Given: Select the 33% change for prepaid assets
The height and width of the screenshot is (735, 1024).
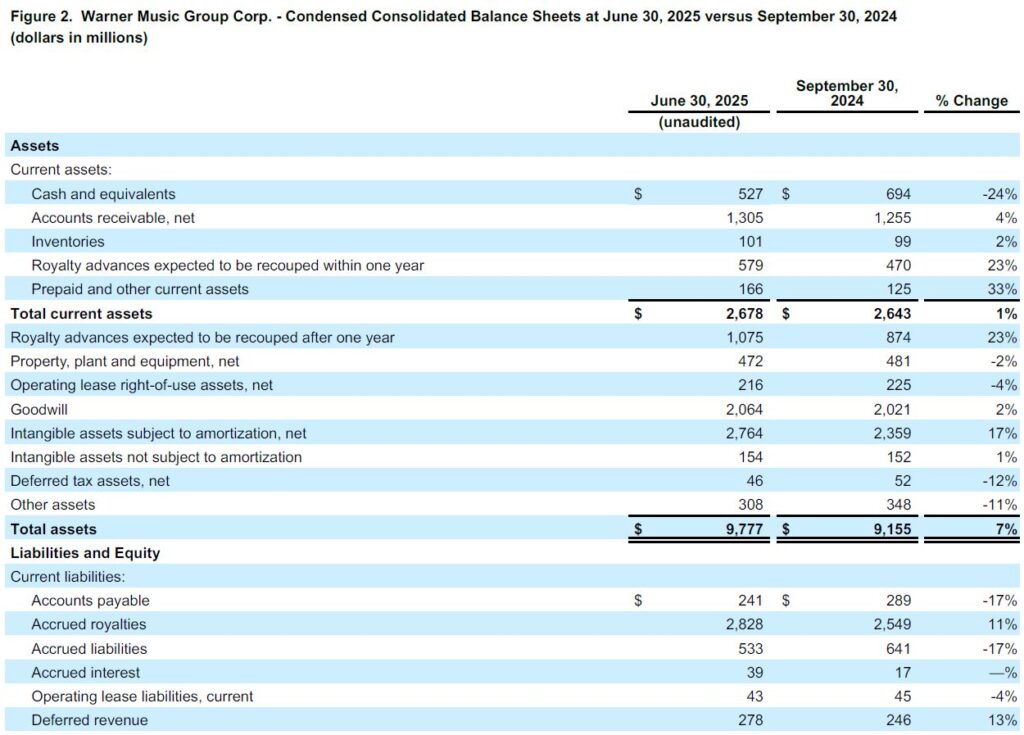Looking at the screenshot, I should [x=1002, y=289].
